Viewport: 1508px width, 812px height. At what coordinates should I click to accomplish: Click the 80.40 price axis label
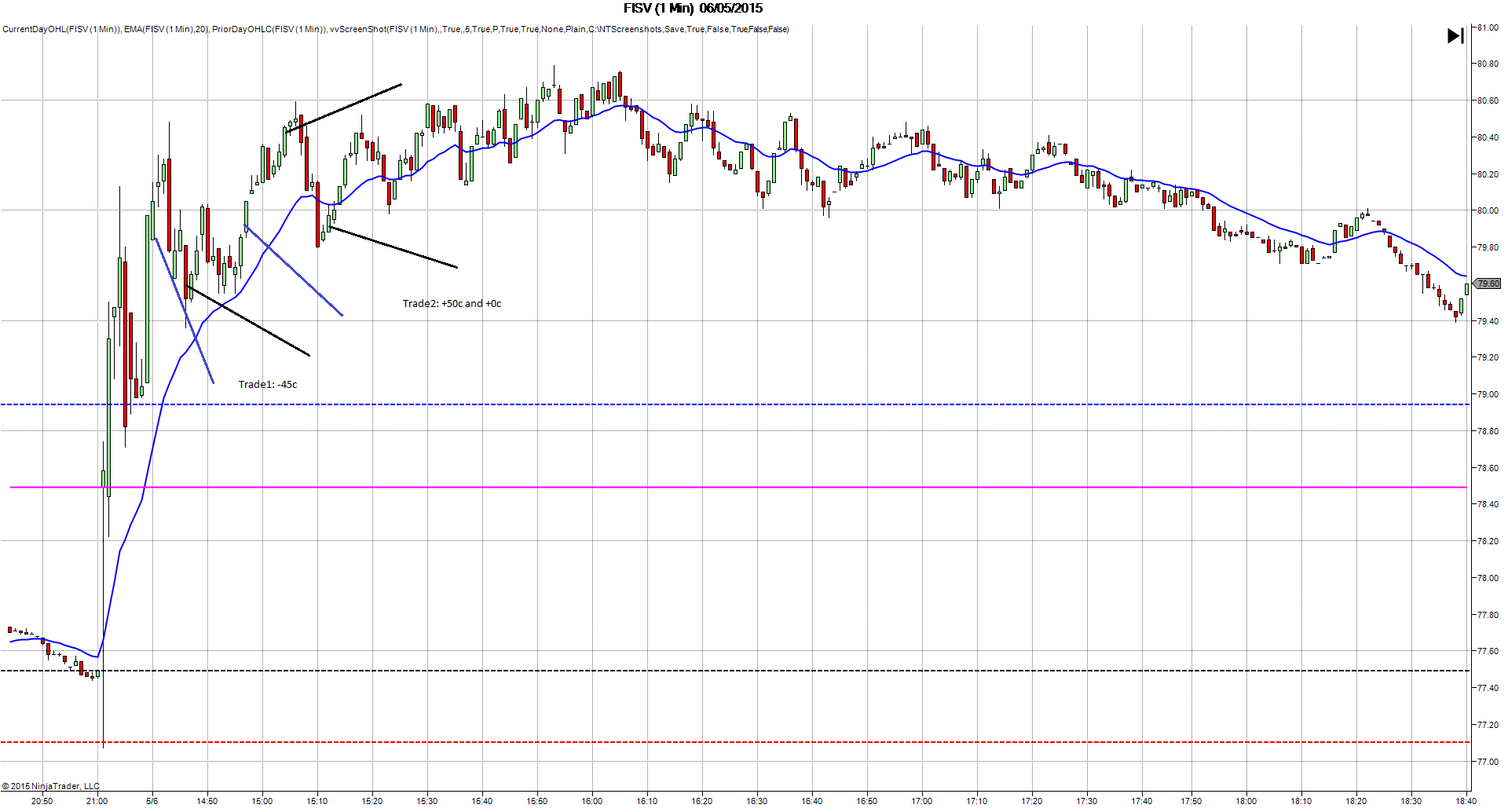1488,137
